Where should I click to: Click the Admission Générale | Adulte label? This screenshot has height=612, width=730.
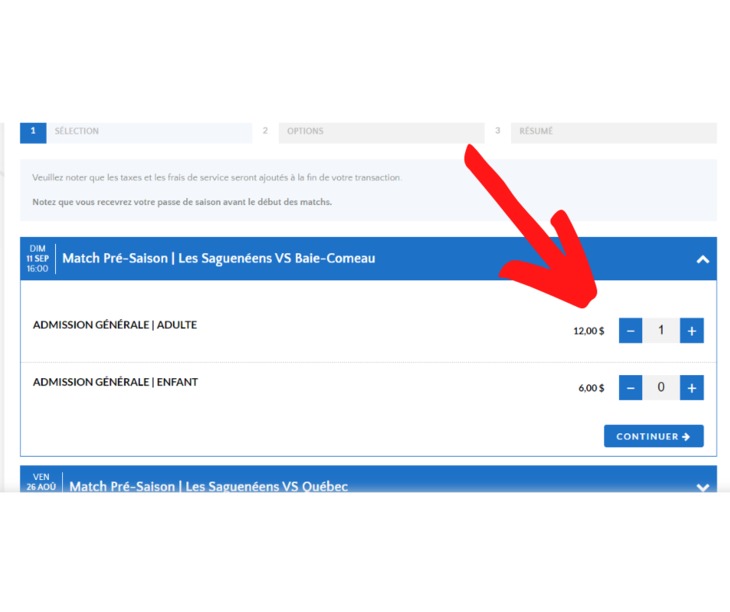pyautogui.click(x=115, y=325)
